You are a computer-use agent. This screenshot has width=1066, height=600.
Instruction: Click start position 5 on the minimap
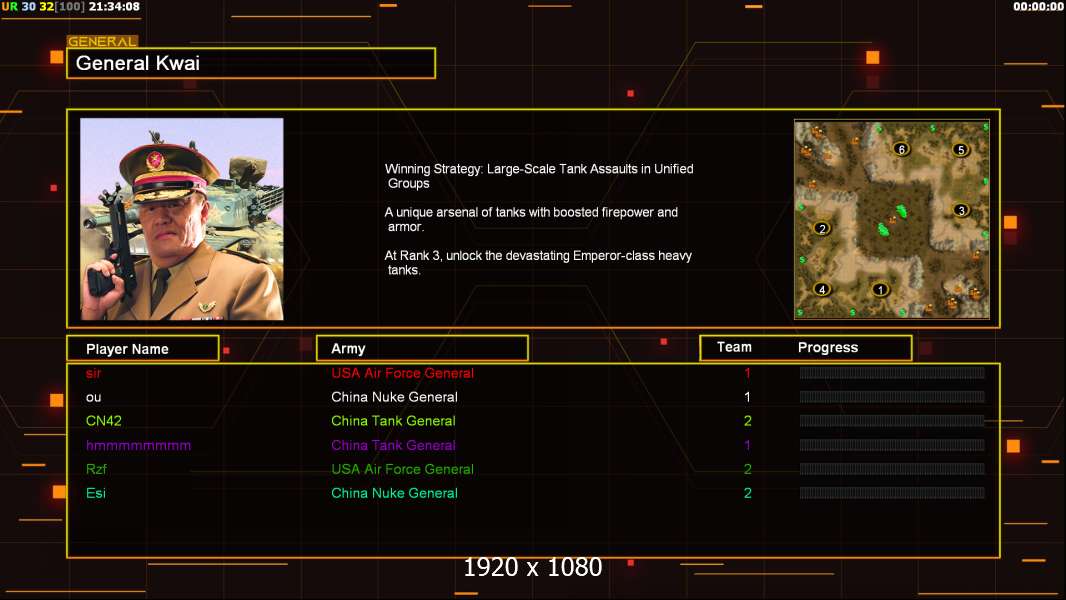pyautogui.click(x=960, y=149)
